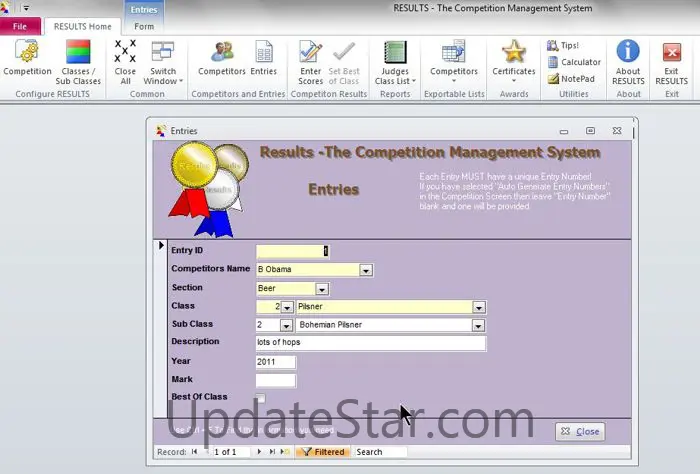This screenshot has width=700, height=474.
Task: Launch the NotePad utility
Action: point(571,79)
